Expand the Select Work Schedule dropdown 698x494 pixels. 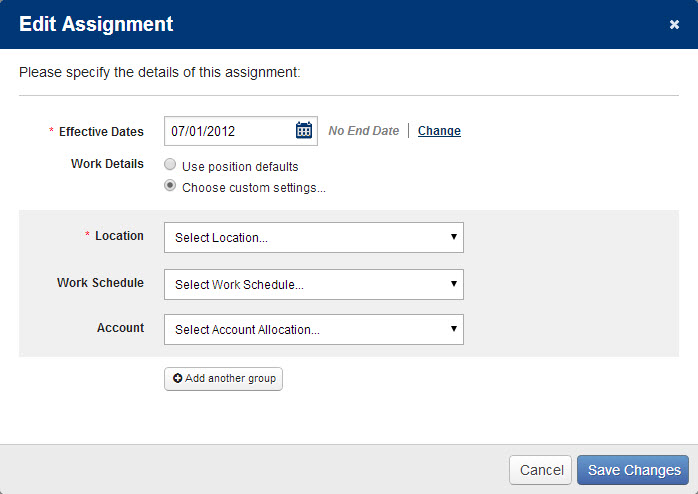tap(314, 284)
